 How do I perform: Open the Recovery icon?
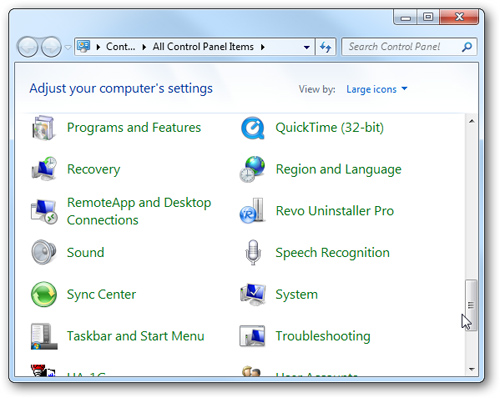click(43, 169)
